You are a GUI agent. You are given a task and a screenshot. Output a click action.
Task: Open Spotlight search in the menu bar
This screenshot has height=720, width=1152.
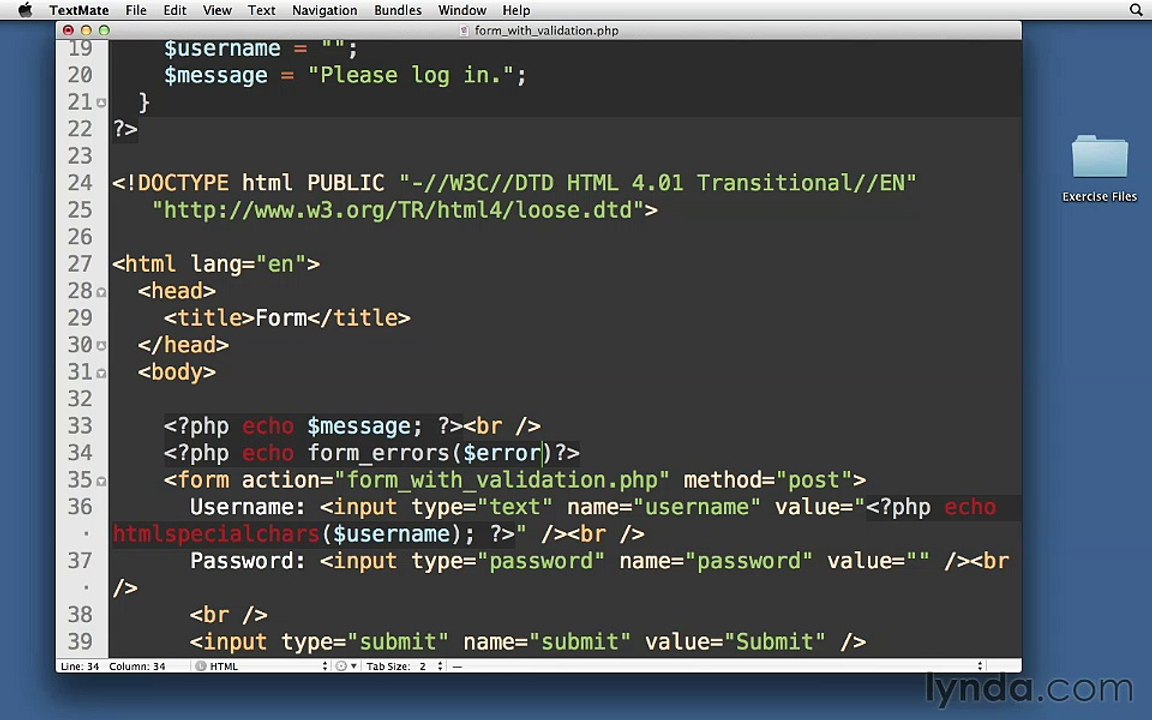click(1136, 10)
